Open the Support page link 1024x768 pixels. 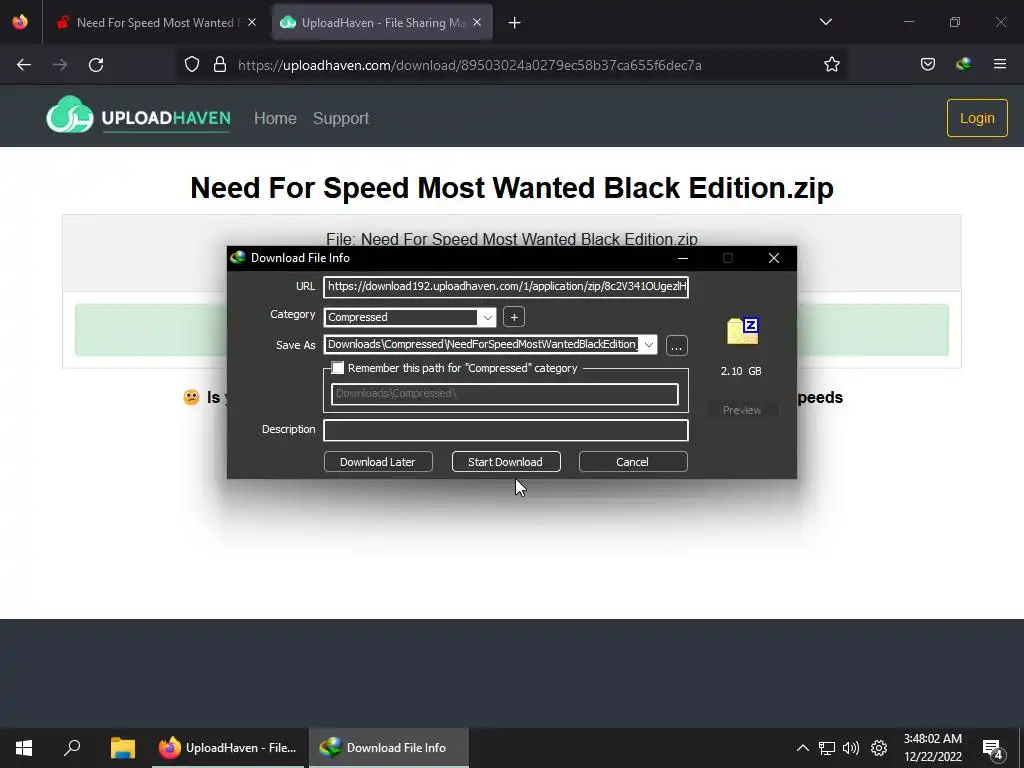click(x=341, y=118)
